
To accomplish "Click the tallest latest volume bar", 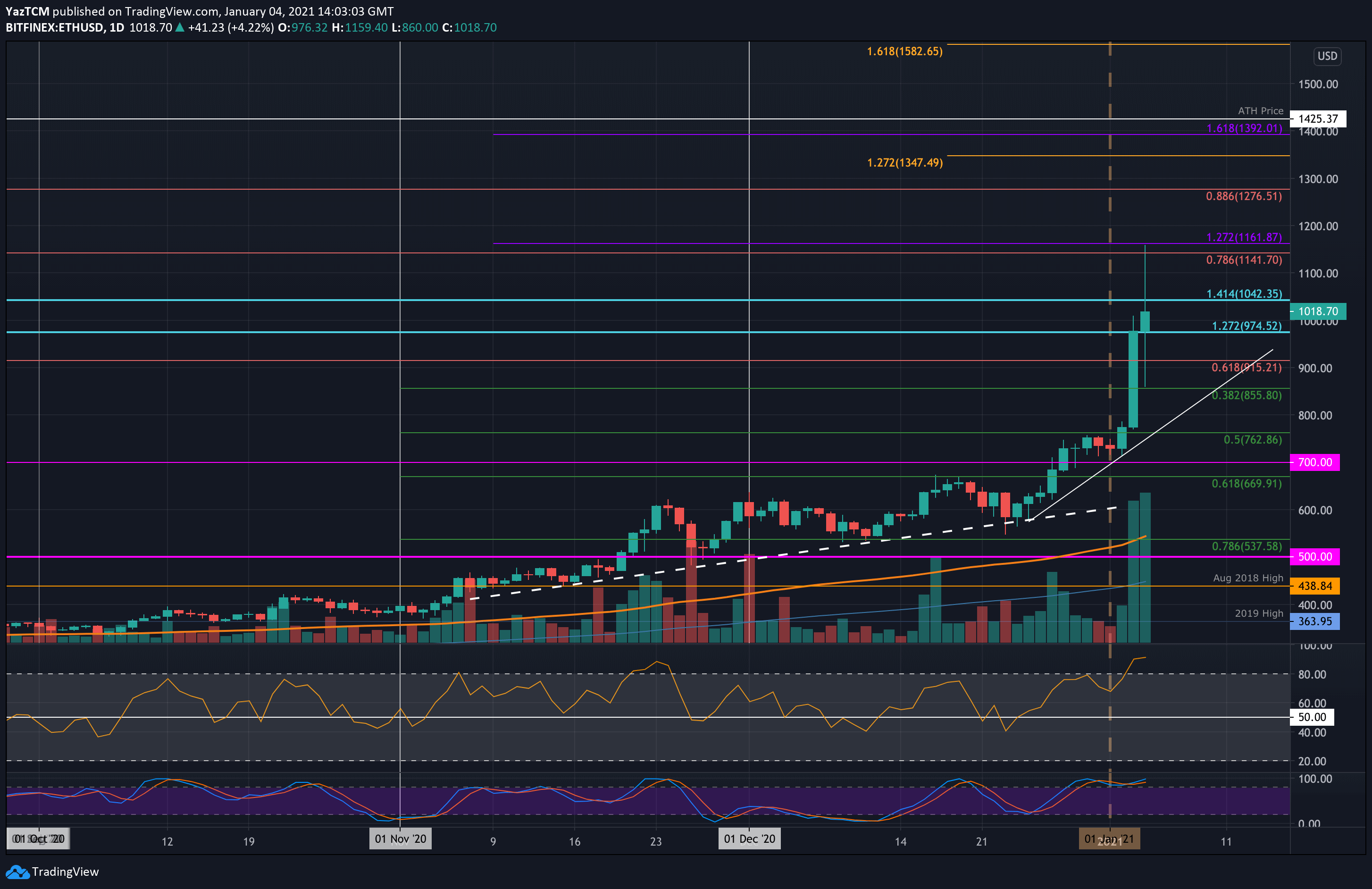I will [x=1145, y=568].
